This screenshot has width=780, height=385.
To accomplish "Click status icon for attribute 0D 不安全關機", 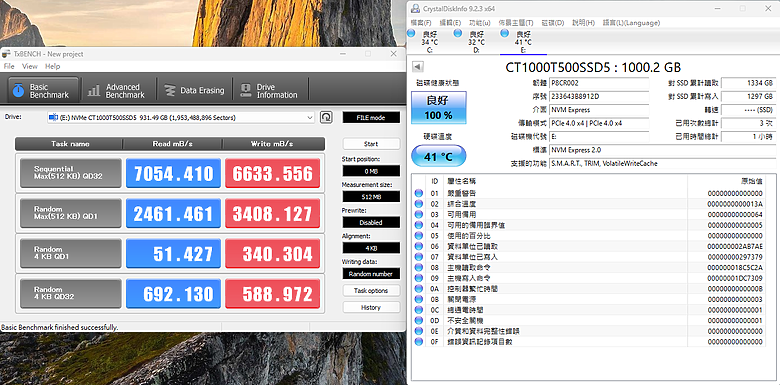I will point(418,320).
